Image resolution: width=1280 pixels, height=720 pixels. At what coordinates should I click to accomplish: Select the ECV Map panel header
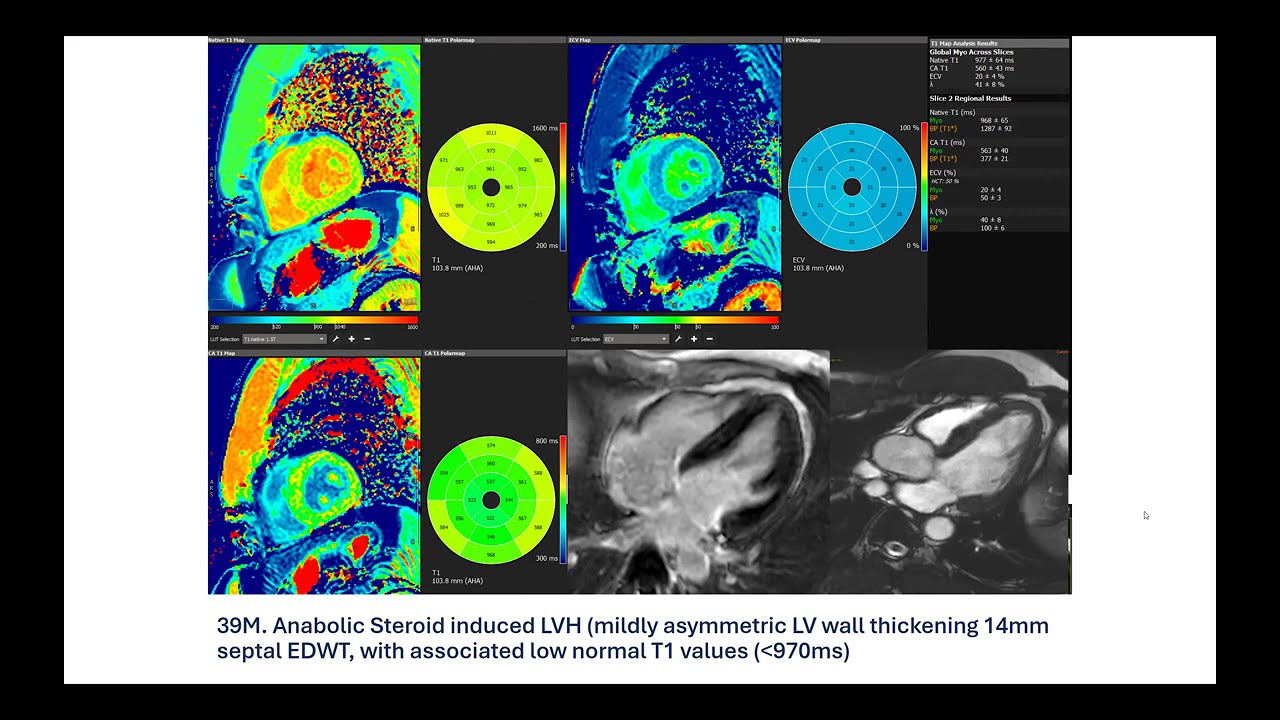(x=675, y=40)
